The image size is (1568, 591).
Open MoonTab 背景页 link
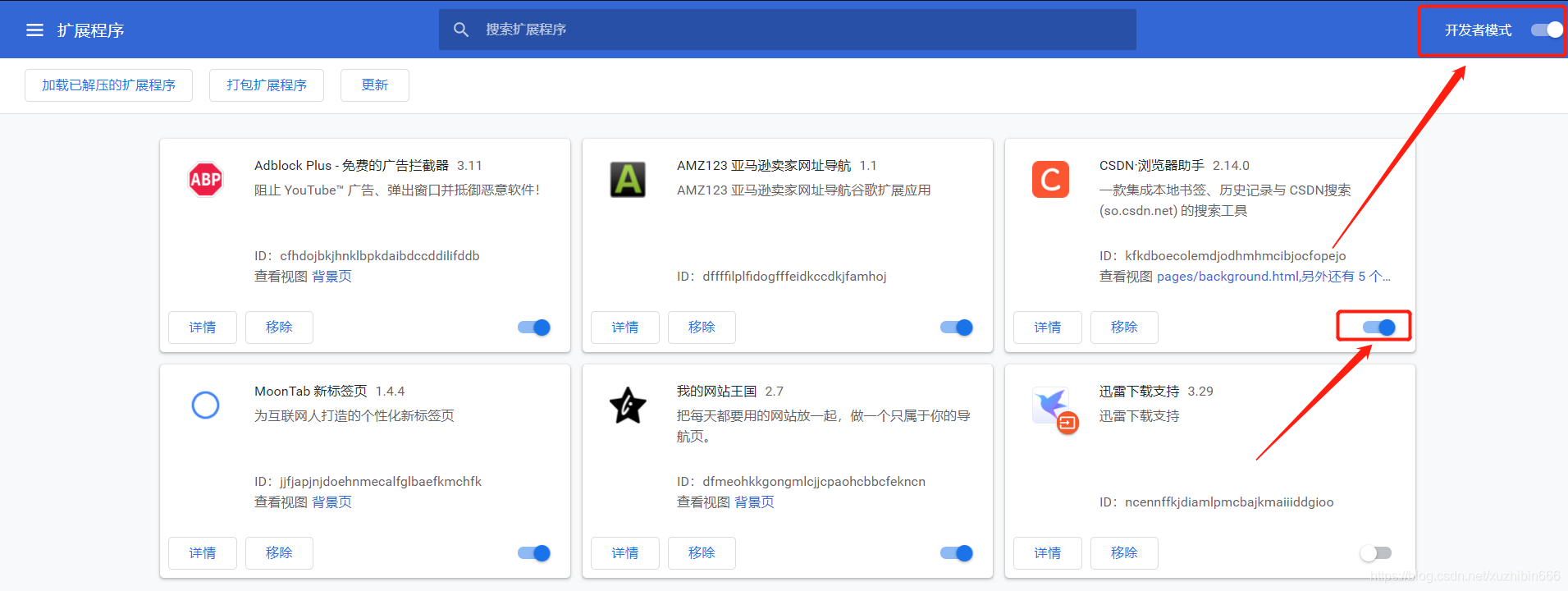click(331, 502)
